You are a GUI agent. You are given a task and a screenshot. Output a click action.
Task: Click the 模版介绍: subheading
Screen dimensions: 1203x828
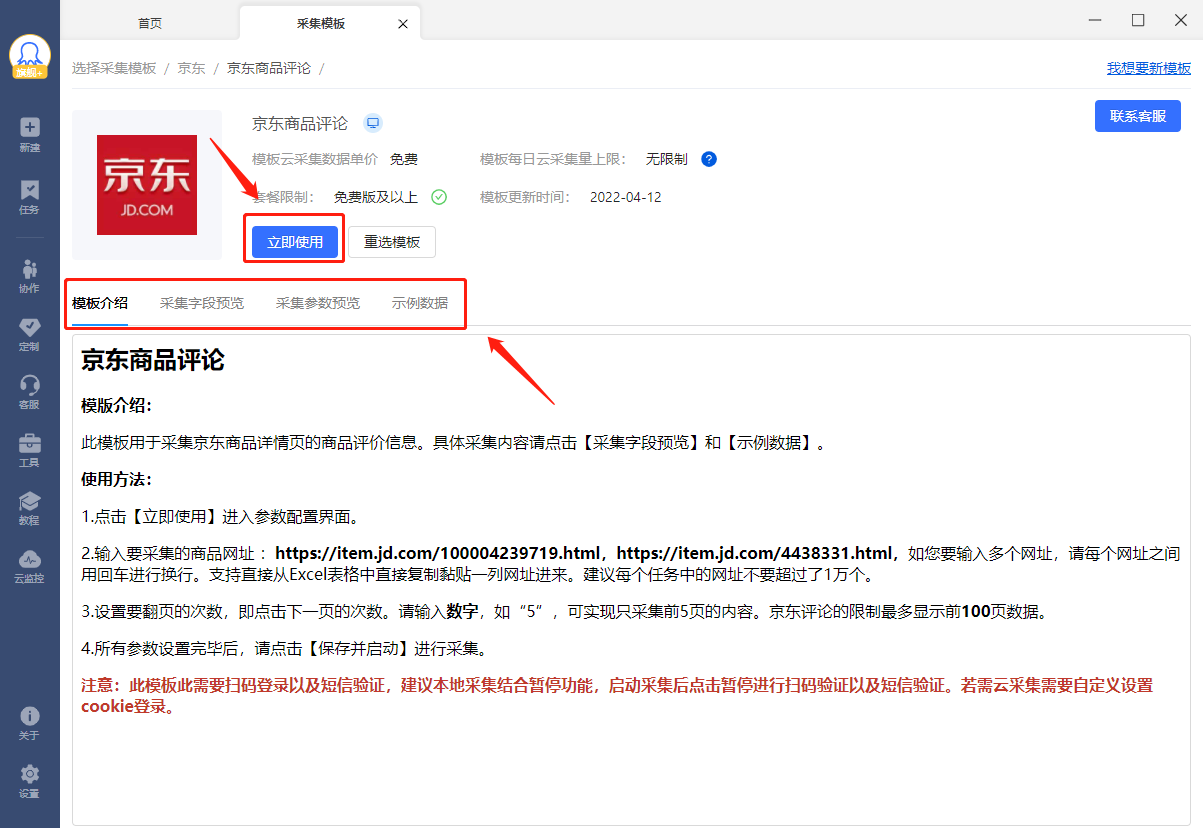[x=116, y=406]
